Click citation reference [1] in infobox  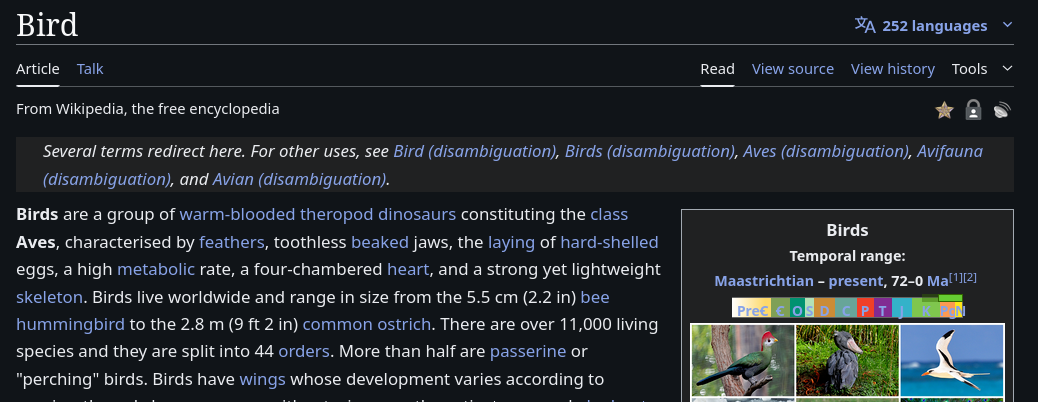[954, 277]
